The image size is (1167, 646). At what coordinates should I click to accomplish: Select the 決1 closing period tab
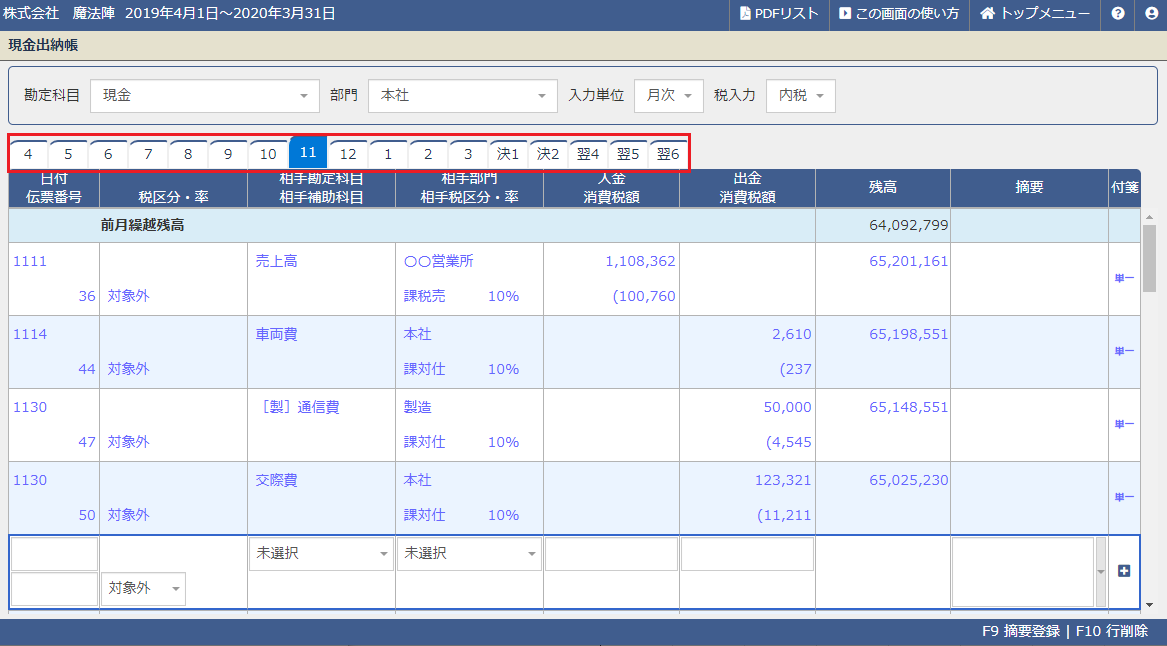508,154
